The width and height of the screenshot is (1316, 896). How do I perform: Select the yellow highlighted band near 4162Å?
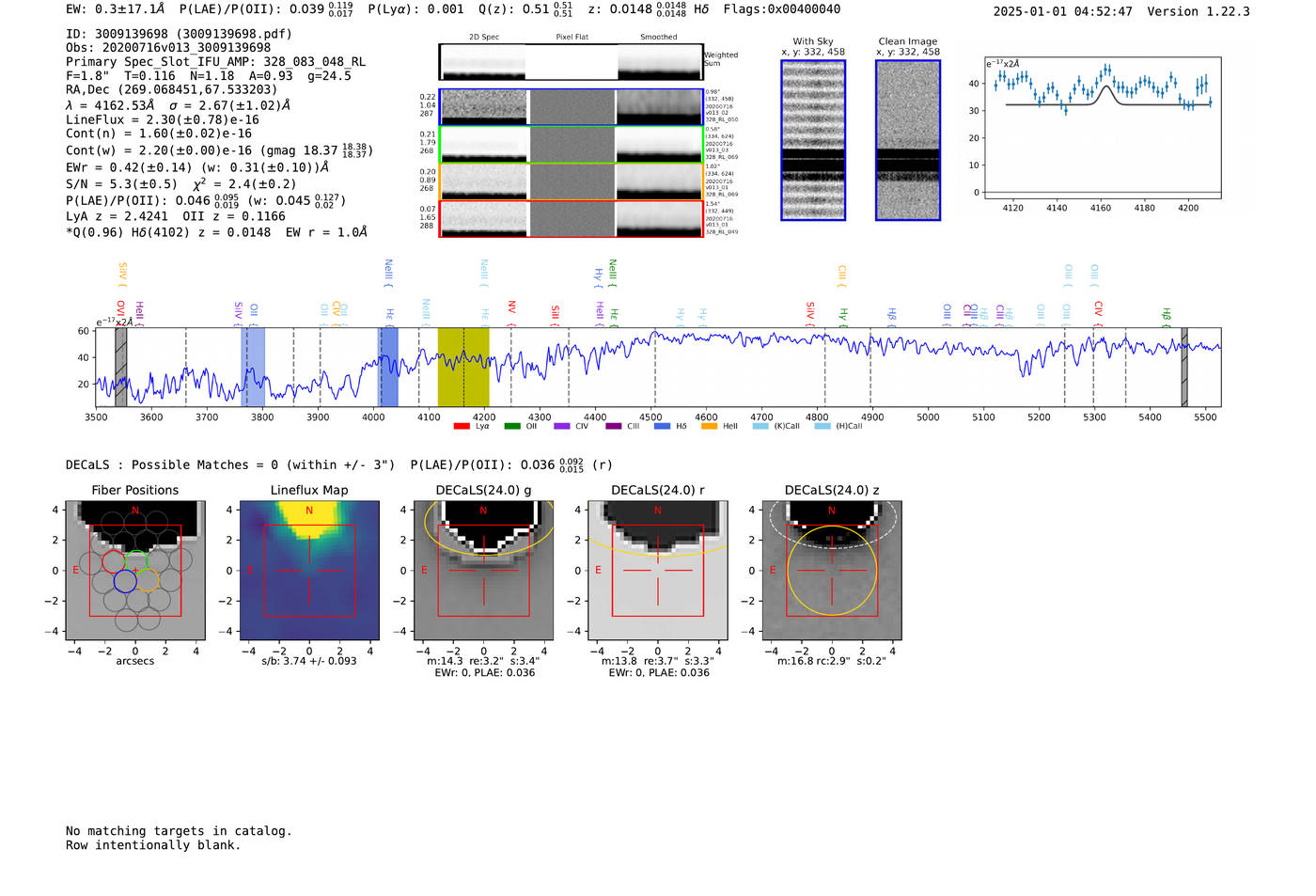tap(463, 368)
